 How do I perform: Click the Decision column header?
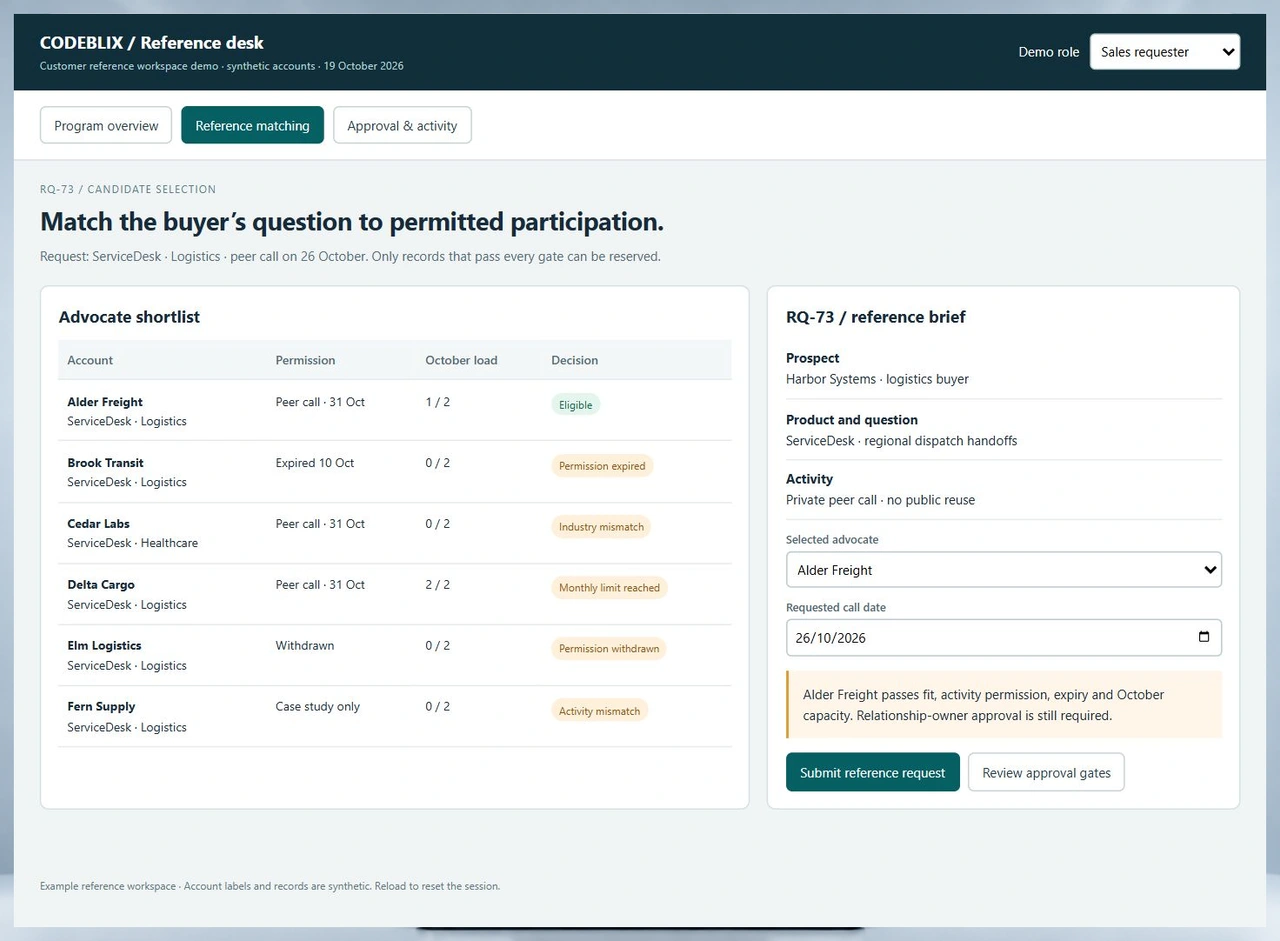pyautogui.click(x=574, y=360)
